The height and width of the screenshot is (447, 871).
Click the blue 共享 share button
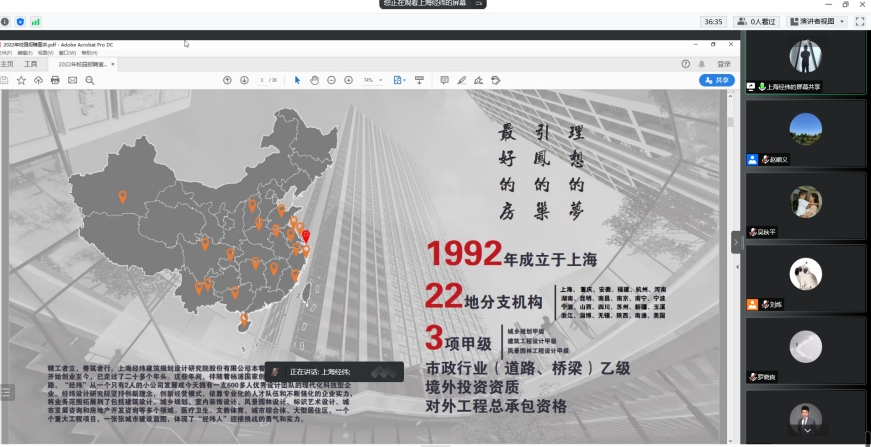tap(717, 80)
